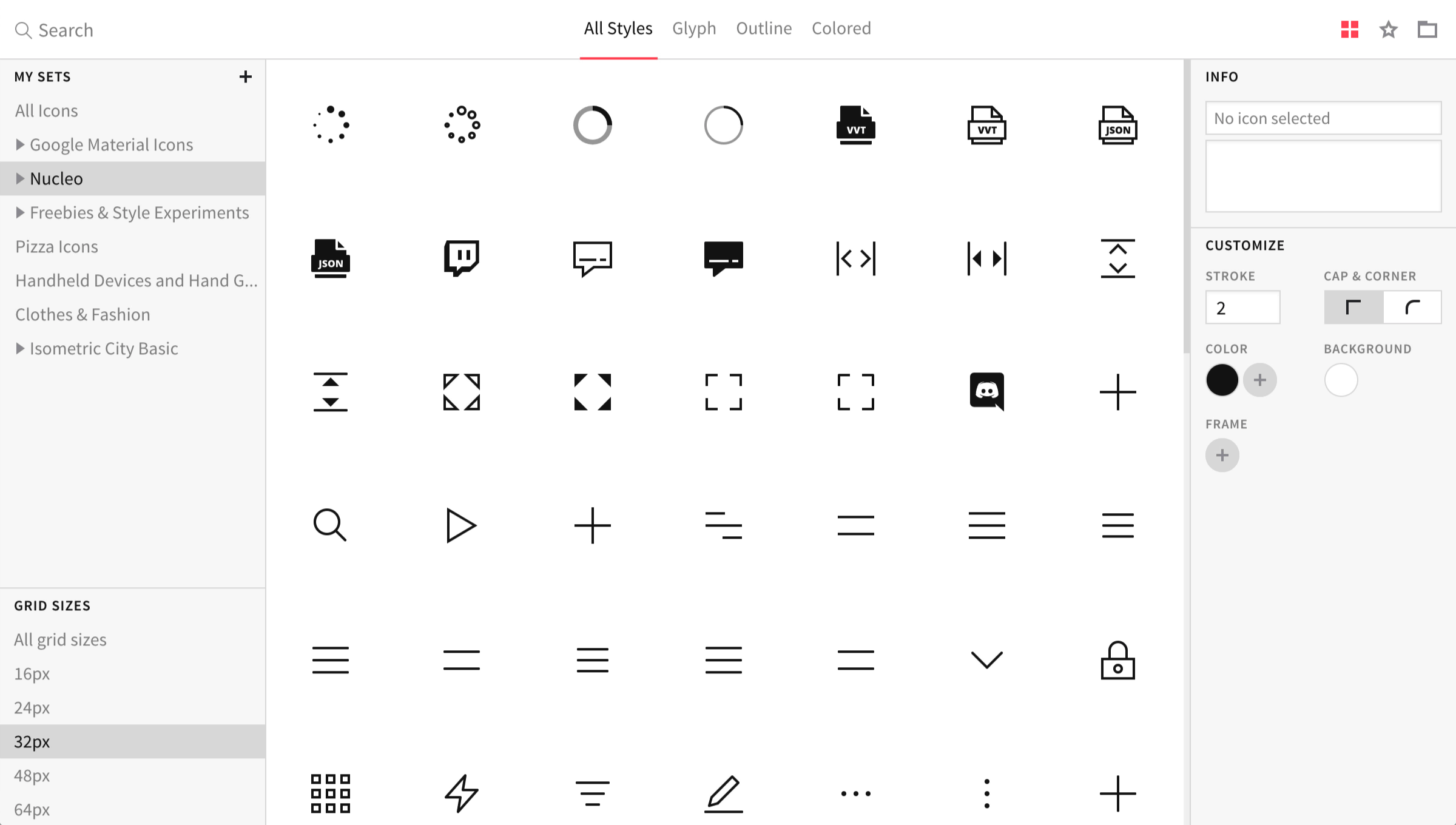Viewport: 1456px width, 825px height.
Task: Click the grid view icon in top bar
Action: click(1349, 29)
